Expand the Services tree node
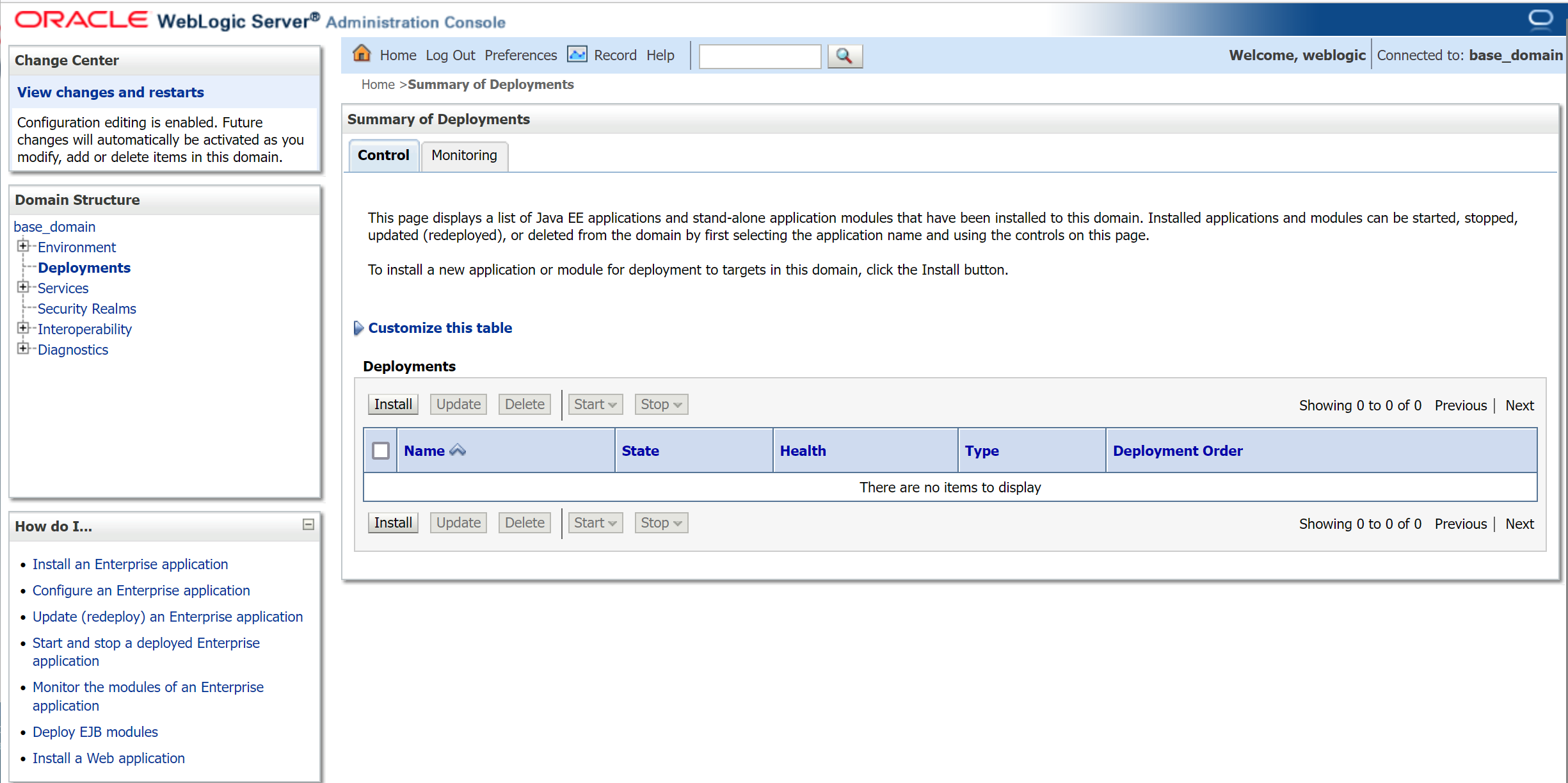 [x=23, y=287]
